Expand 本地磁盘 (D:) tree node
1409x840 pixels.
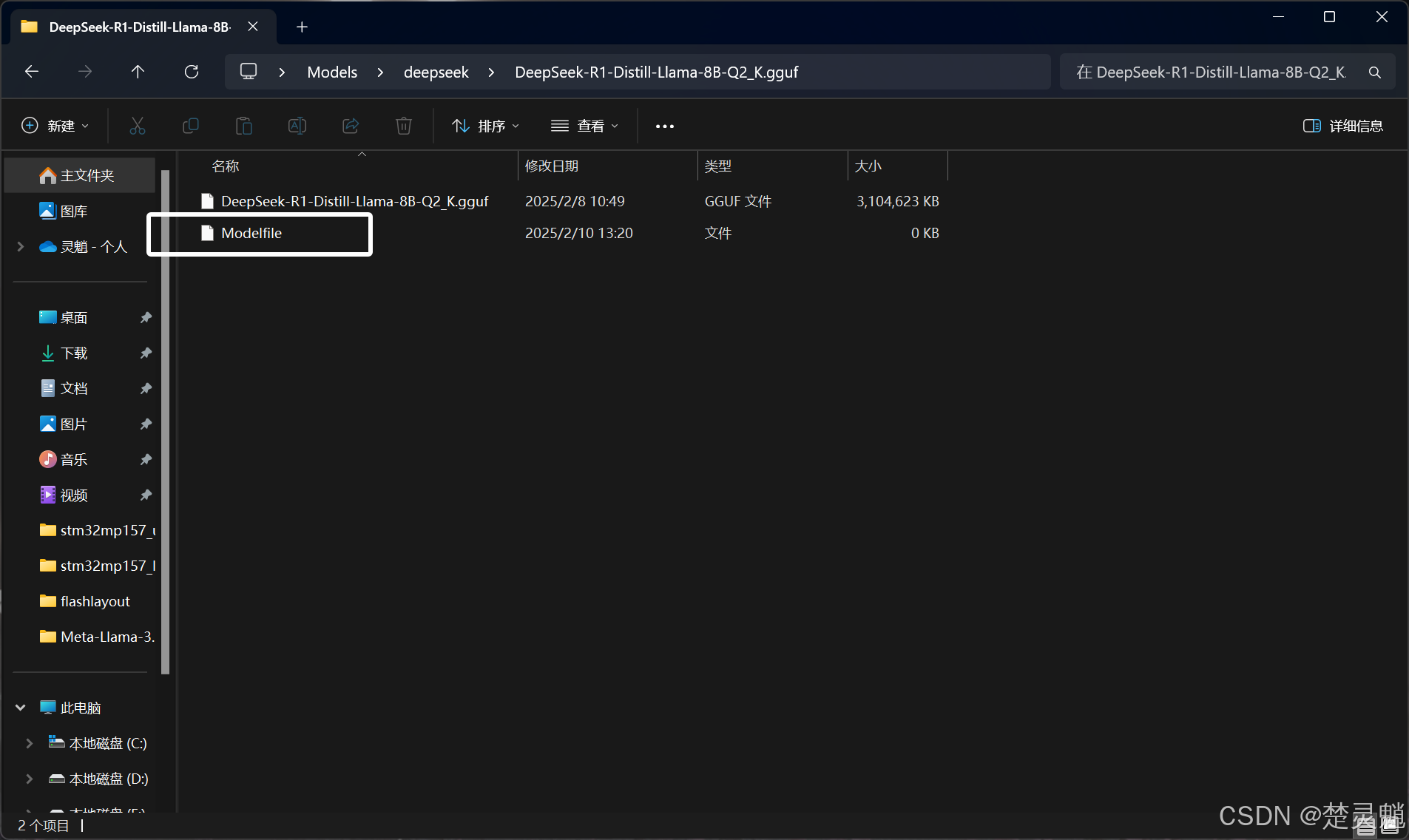(30, 779)
